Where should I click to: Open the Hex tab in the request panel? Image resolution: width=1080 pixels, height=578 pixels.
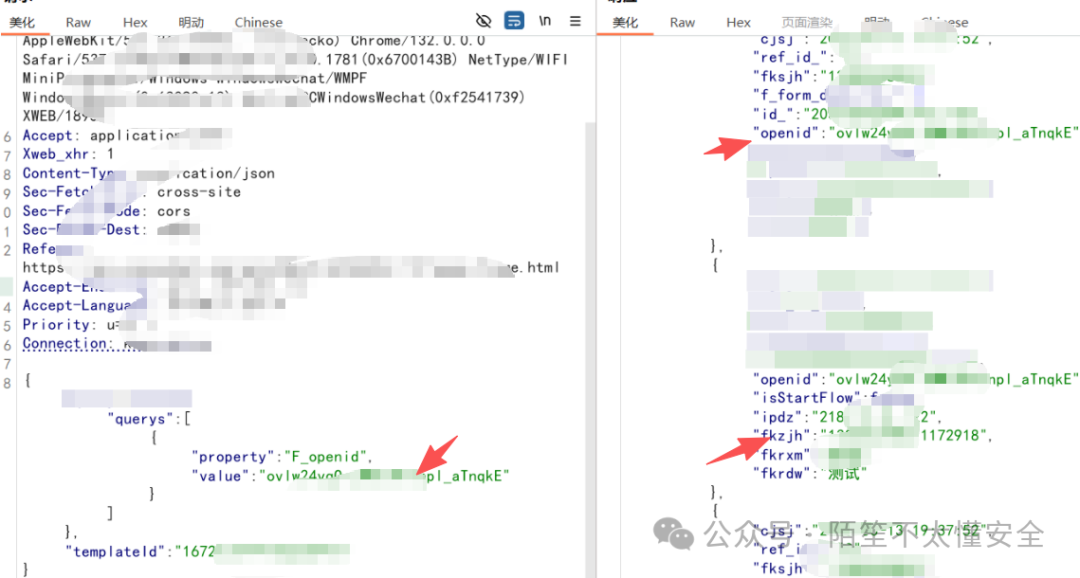(135, 22)
